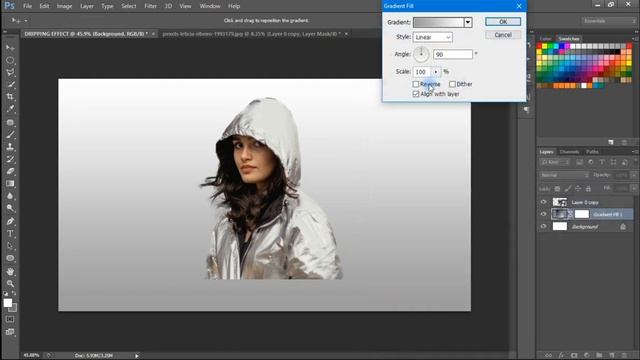Select the Brush tool

click(x=10, y=135)
